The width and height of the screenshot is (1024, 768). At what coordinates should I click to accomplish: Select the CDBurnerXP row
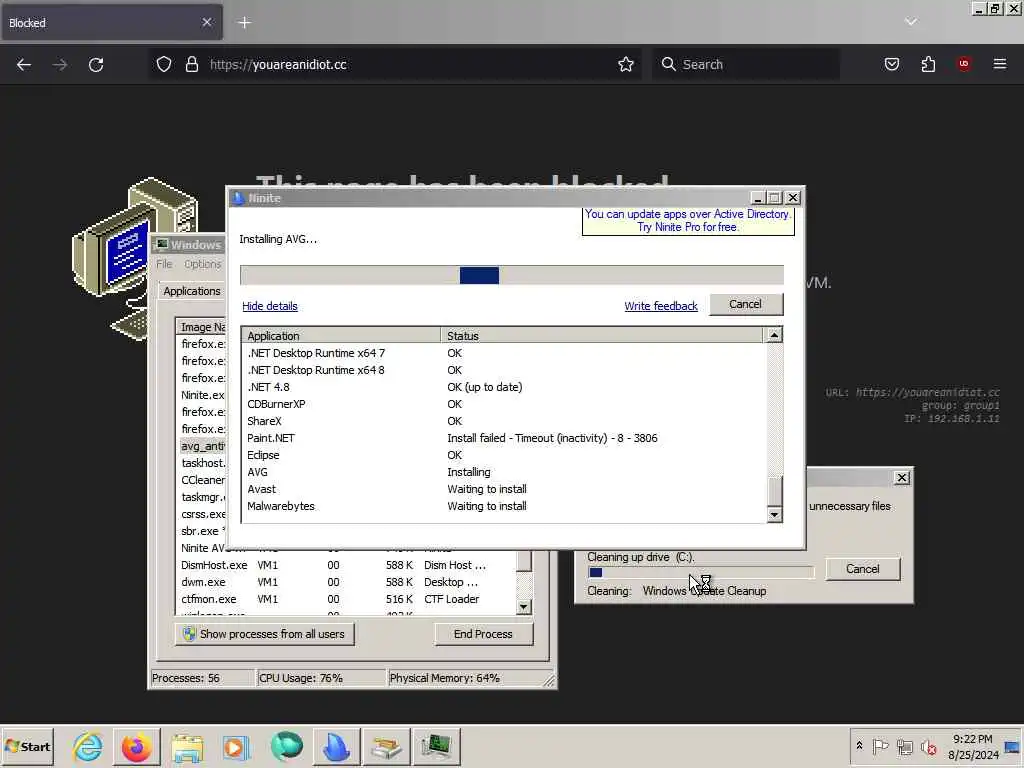tap(503, 404)
